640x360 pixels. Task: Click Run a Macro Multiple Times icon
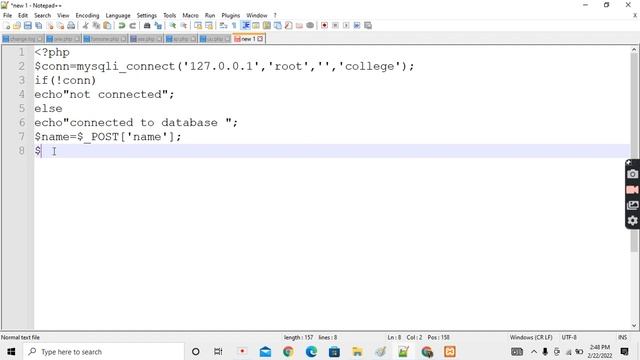click(357, 26)
